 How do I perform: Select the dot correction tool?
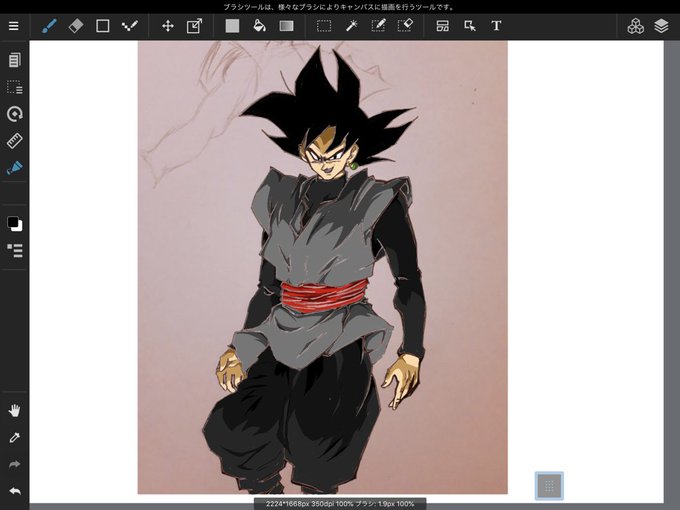pyautogui.click(x=129, y=26)
